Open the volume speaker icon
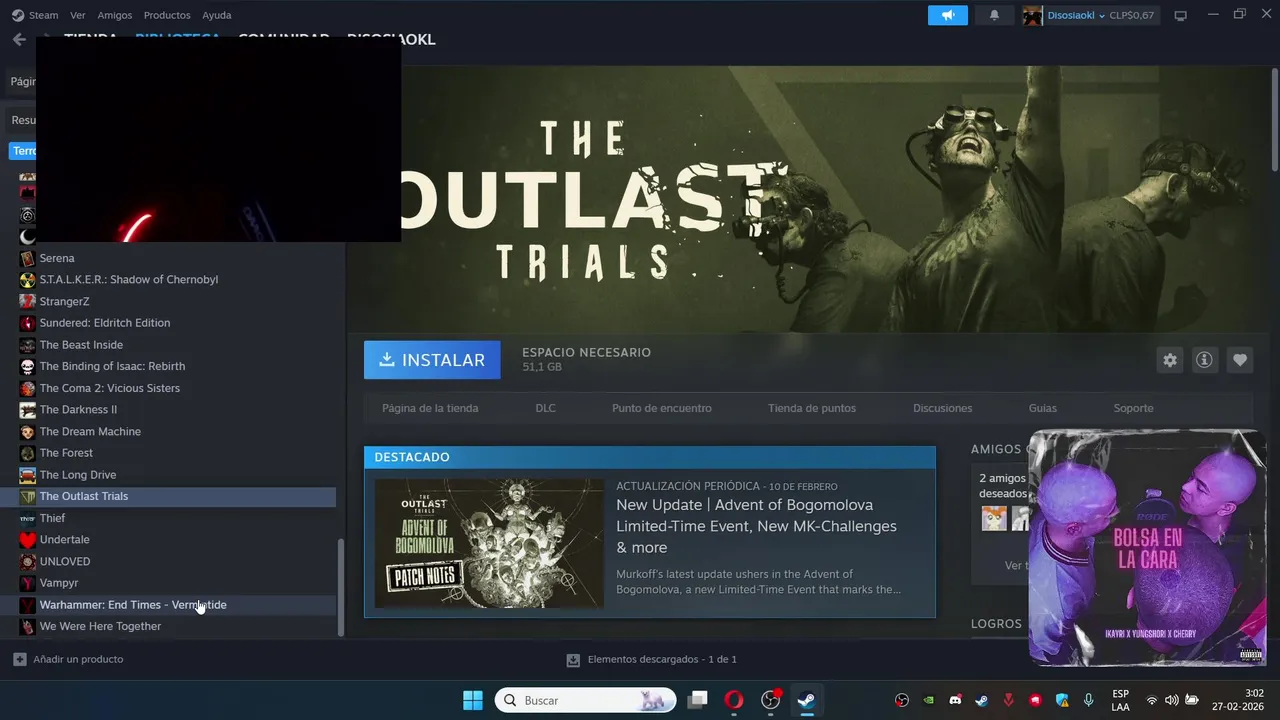This screenshot has height=720, width=1280. pos(1172,700)
